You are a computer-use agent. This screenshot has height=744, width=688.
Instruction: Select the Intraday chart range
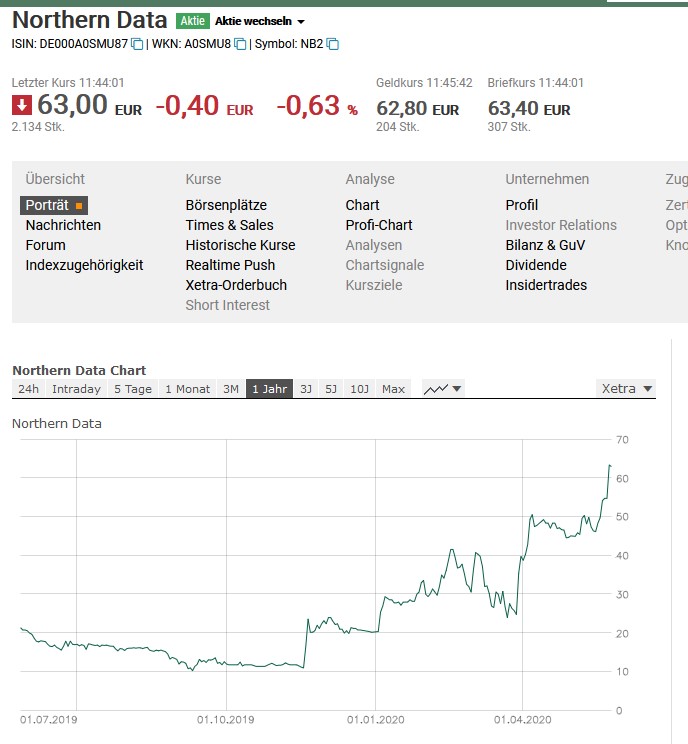click(x=76, y=389)
